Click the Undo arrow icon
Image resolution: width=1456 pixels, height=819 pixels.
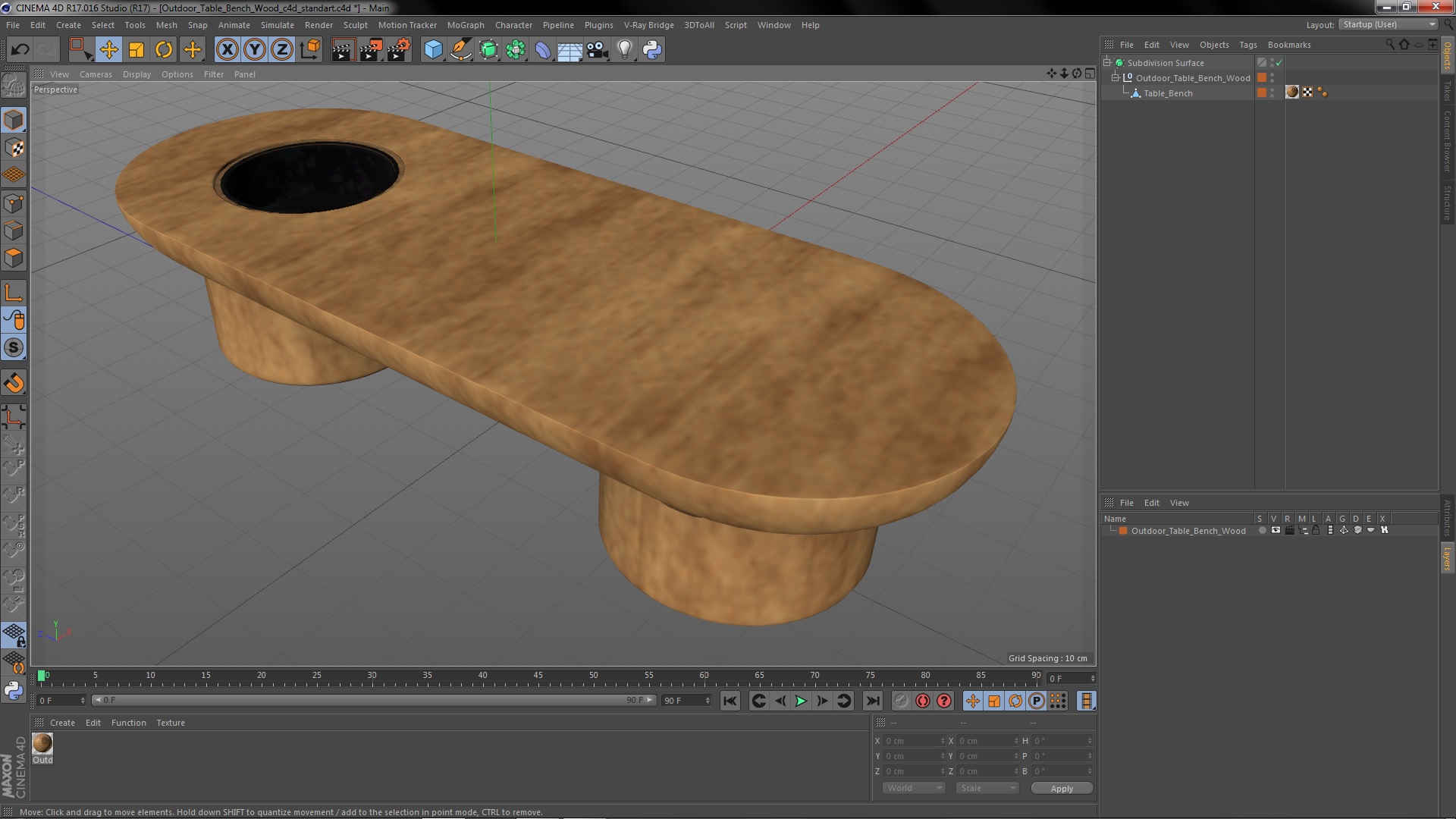pyautogui.click(x=20, y=50)
